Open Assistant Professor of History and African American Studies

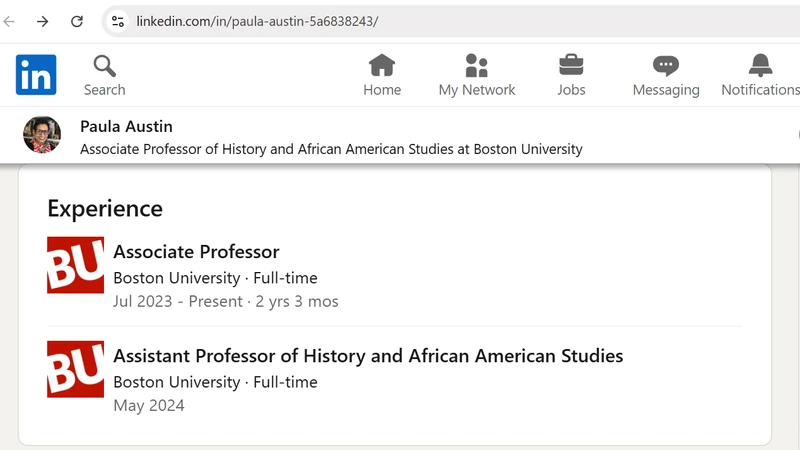tap(368, 356)
